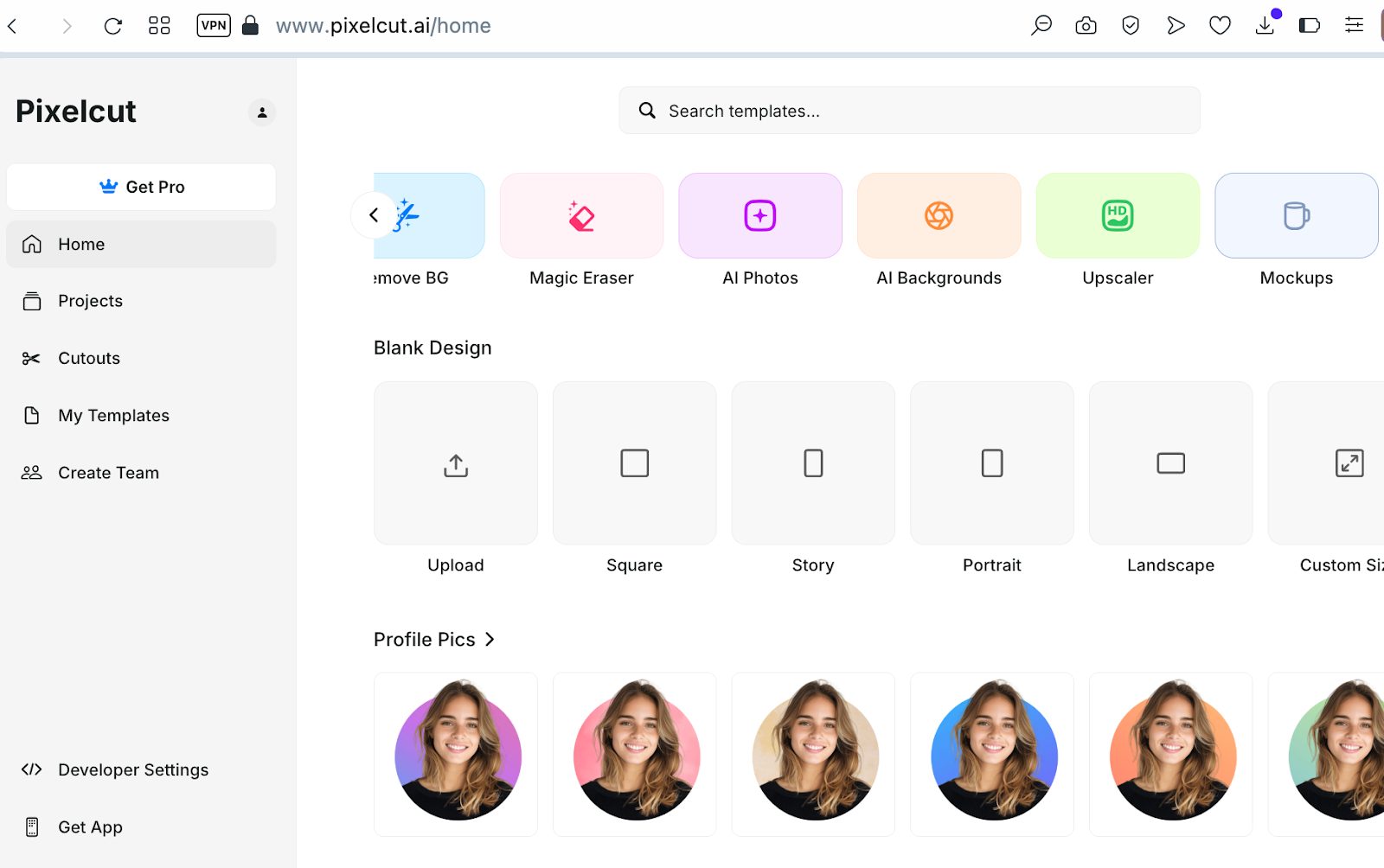The height and width of the screenshot is (868, 1384).
Task: Click the Upscaler label text
Action: tap(1118, 278)
